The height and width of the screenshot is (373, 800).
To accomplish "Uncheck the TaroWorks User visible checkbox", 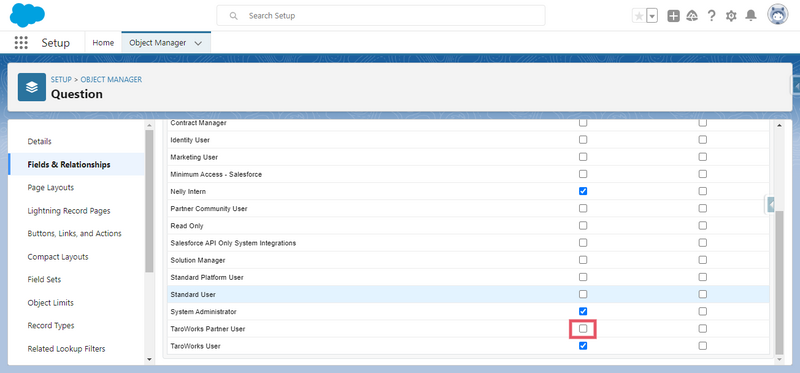I will point(583,346).
